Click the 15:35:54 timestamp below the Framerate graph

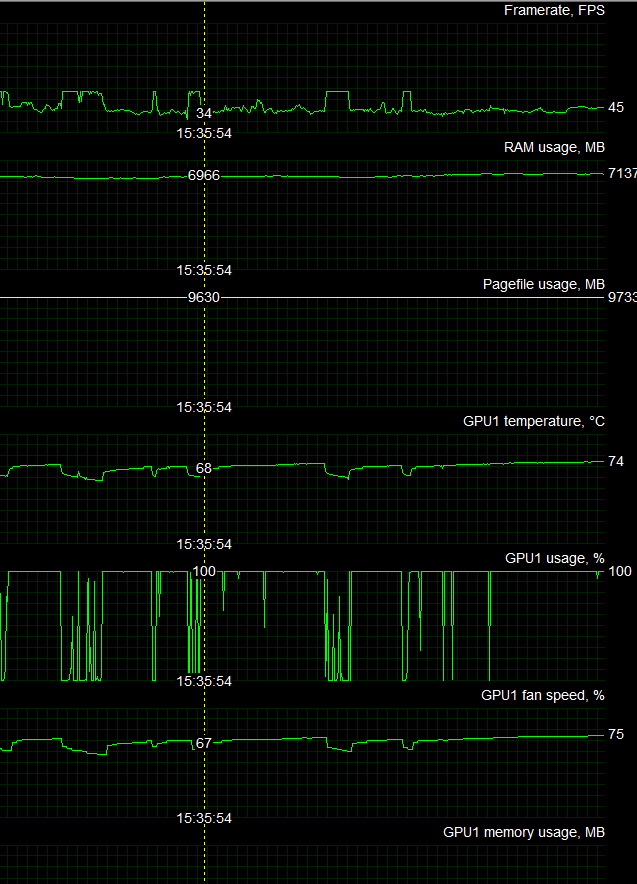[204, 133]
